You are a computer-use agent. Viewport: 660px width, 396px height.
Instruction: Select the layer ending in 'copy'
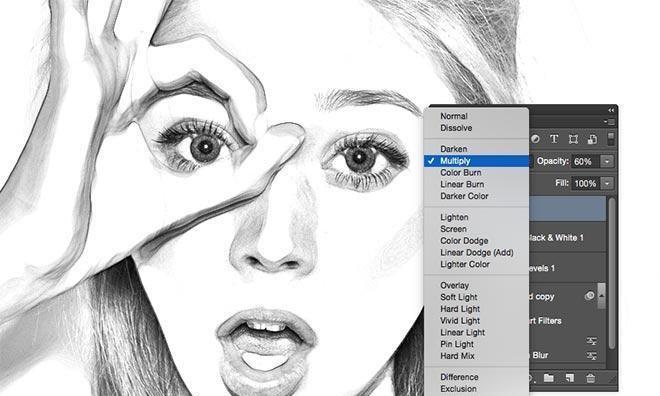click(564, 296)
